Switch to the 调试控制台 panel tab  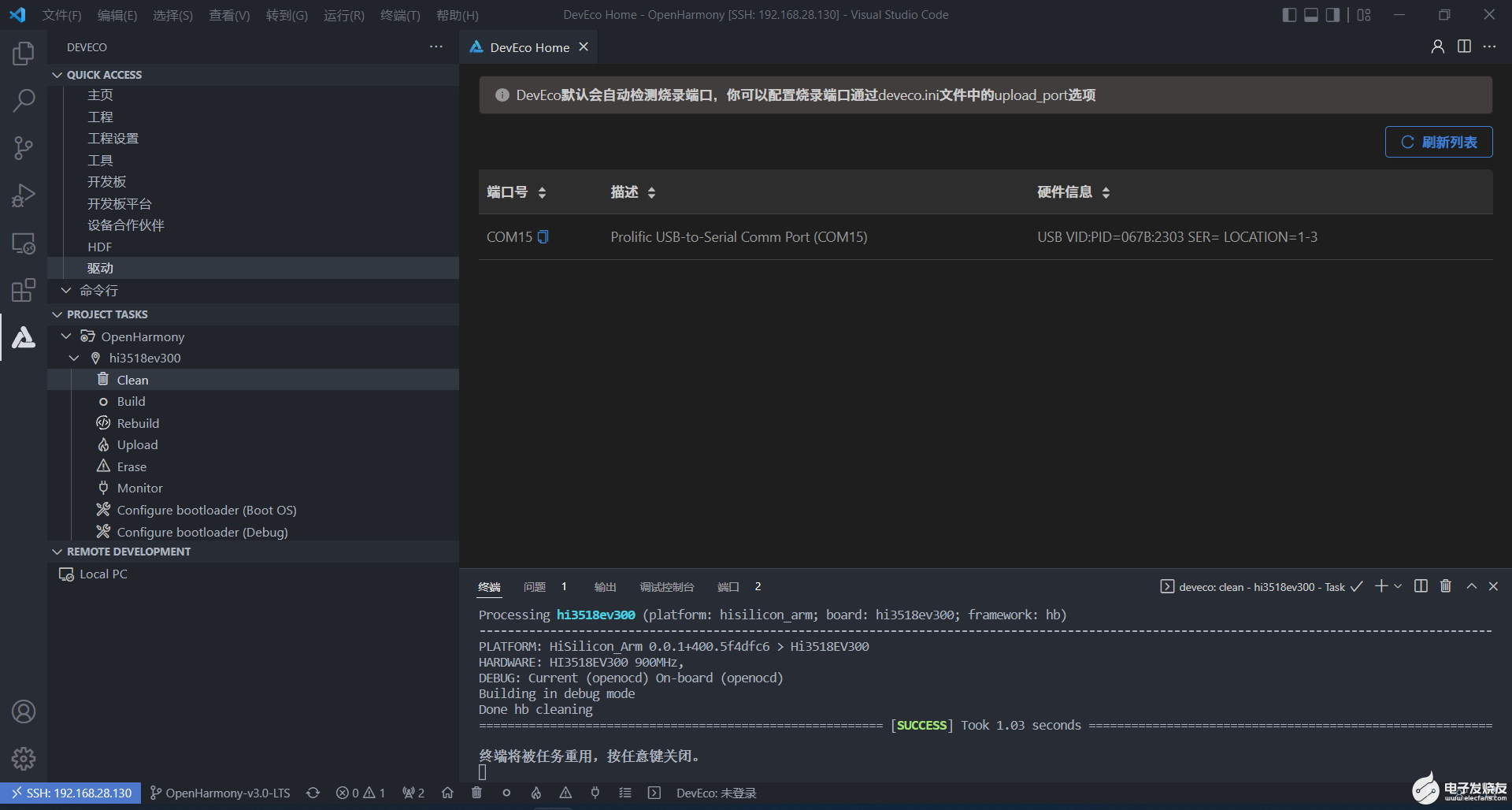pos(667,587)
